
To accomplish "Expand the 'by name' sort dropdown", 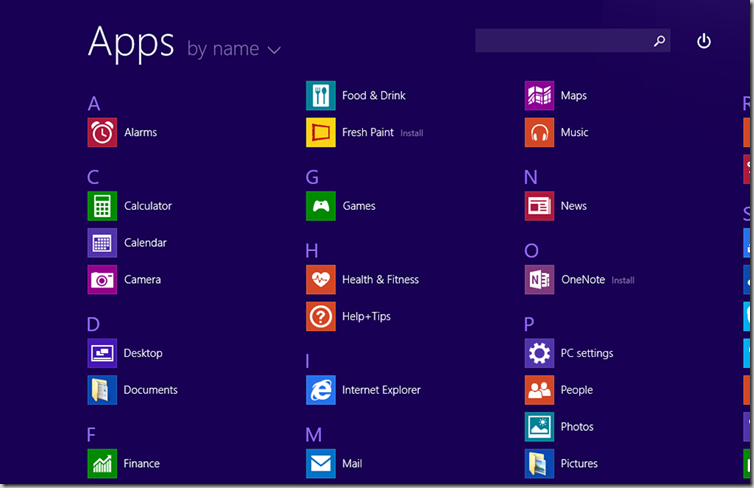I will (x=234, y=49).
